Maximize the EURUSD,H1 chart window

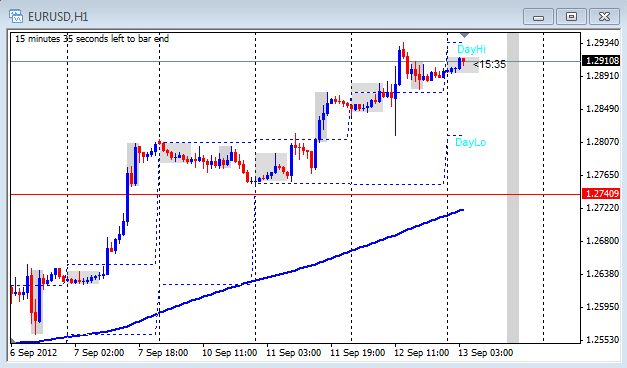pyautogui.click(x=571, y=17)
